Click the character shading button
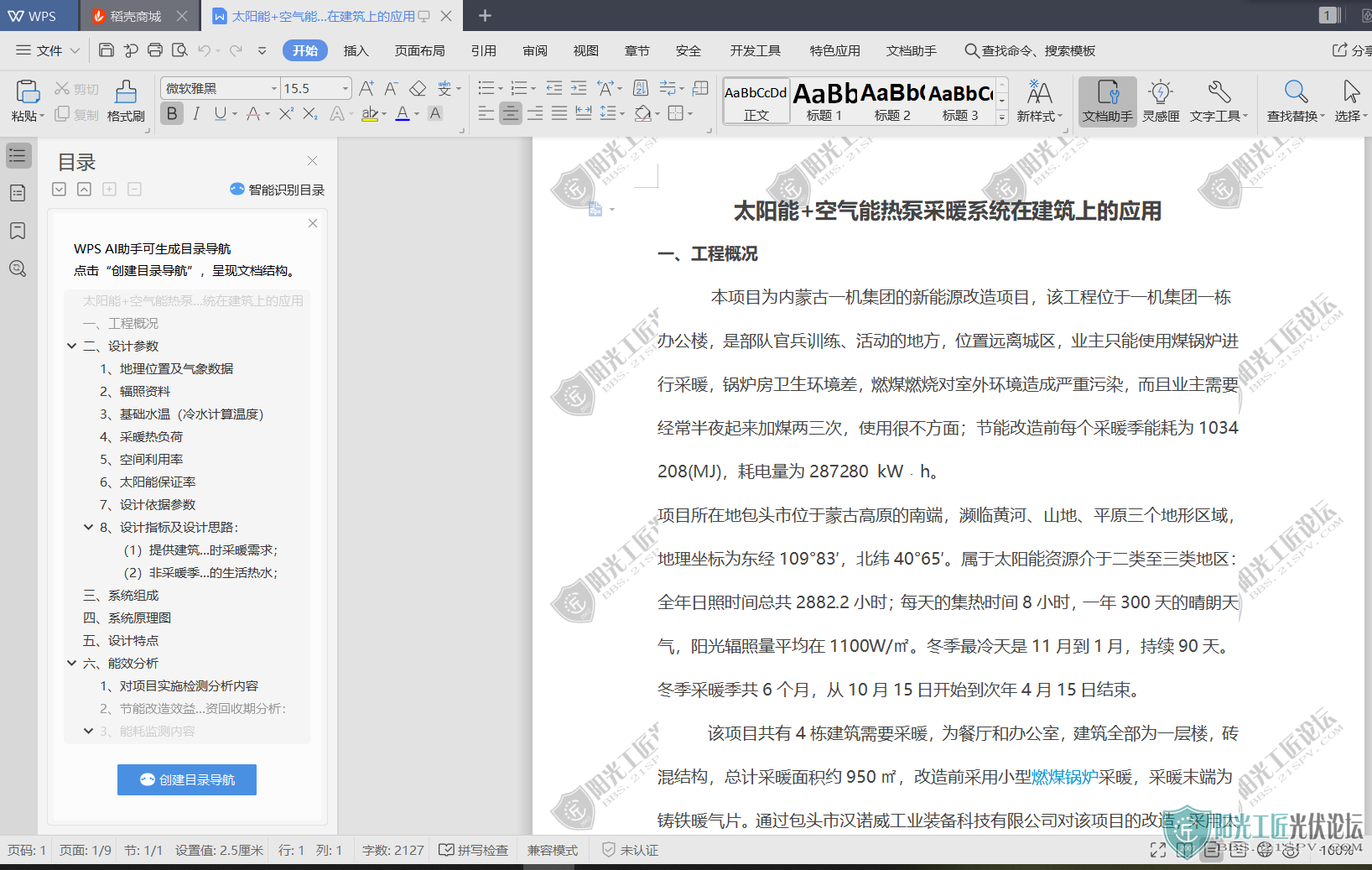 tap(435, 113)
